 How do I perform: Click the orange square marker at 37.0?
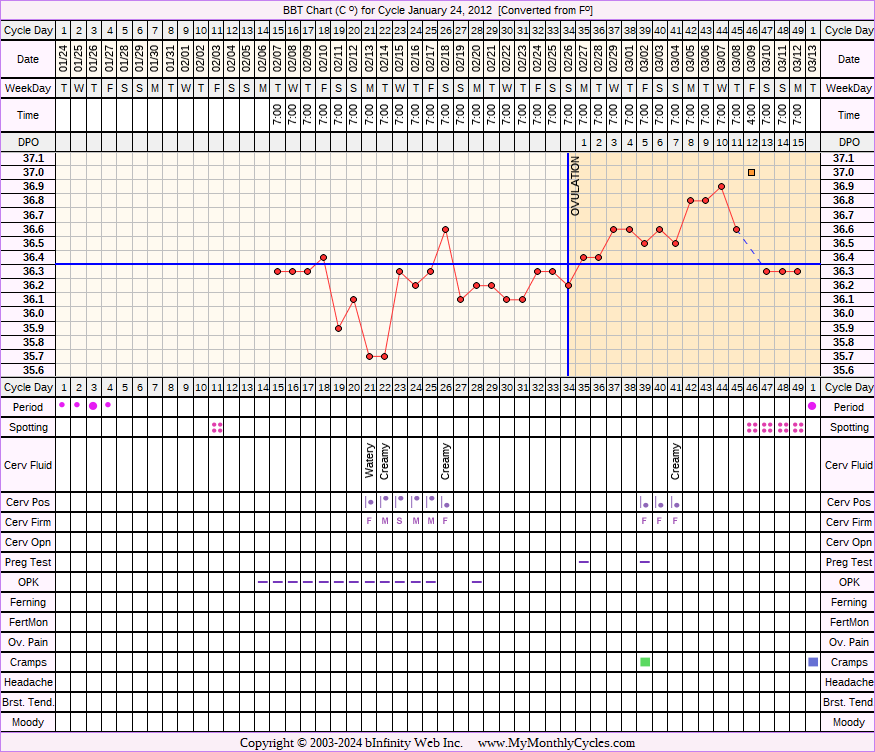[x=751, y=172]
